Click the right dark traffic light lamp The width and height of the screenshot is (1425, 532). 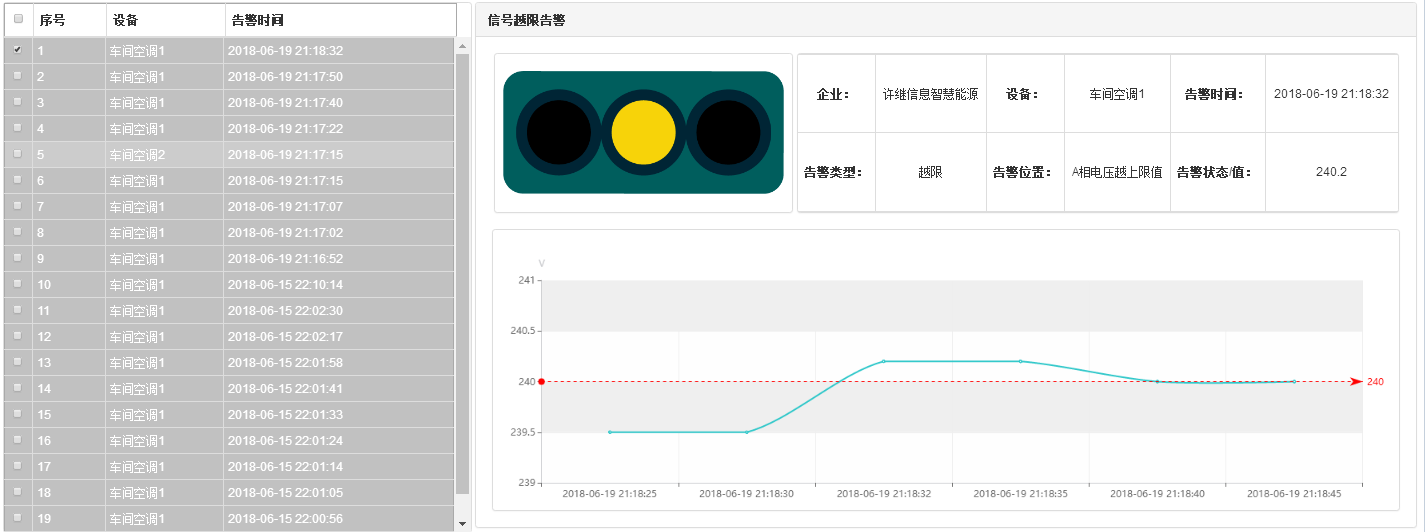coord(728,132)
